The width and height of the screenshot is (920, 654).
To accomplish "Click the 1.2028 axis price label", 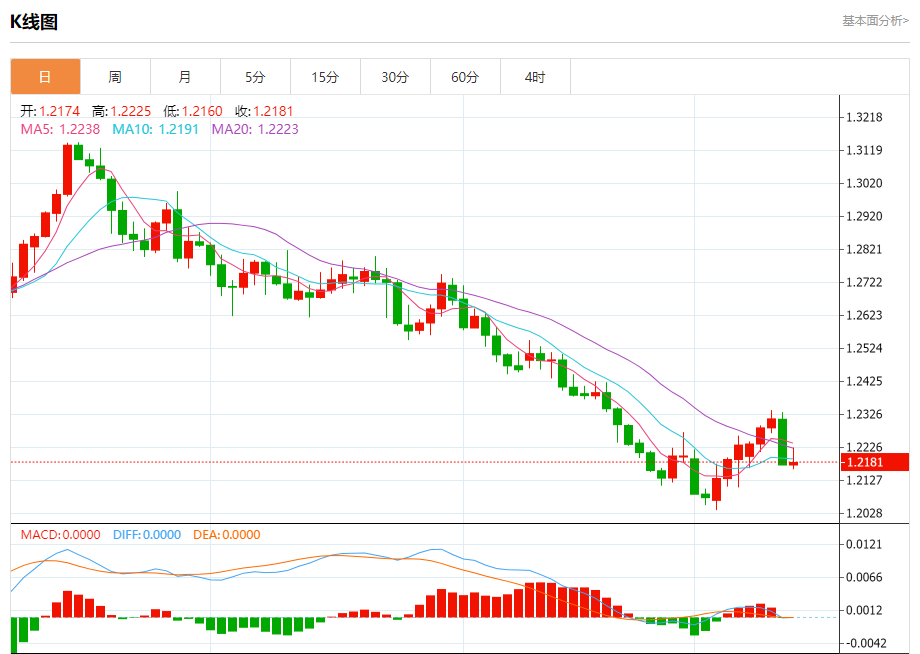I will pos(864,513).
